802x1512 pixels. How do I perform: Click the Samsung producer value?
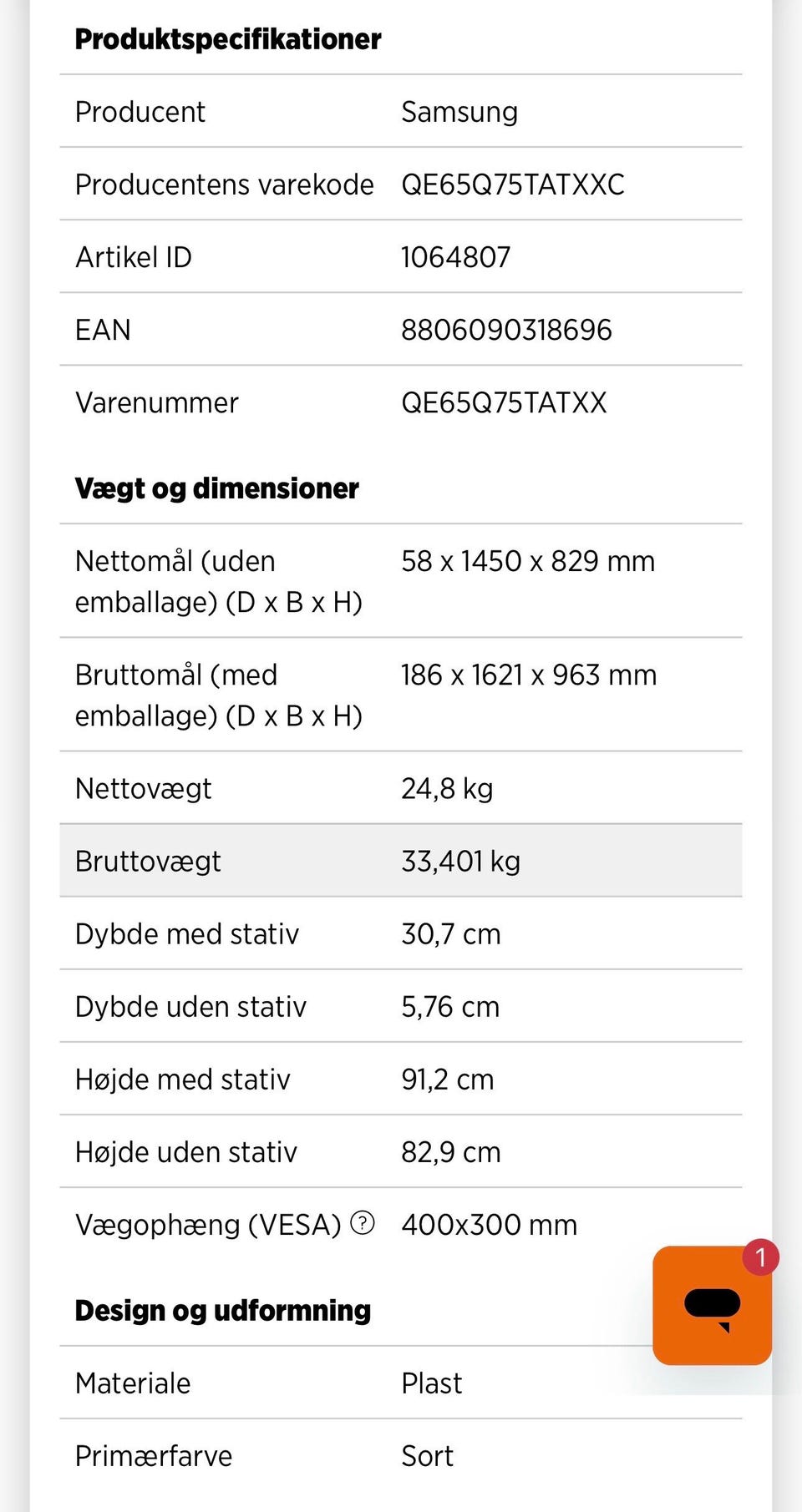(459, 112)
